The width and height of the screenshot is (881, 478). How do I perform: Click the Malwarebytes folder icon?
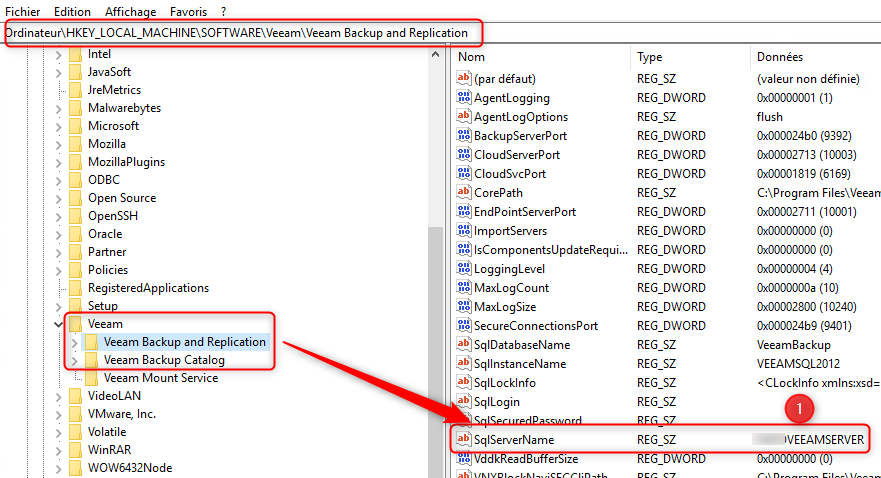coord(75,108)
